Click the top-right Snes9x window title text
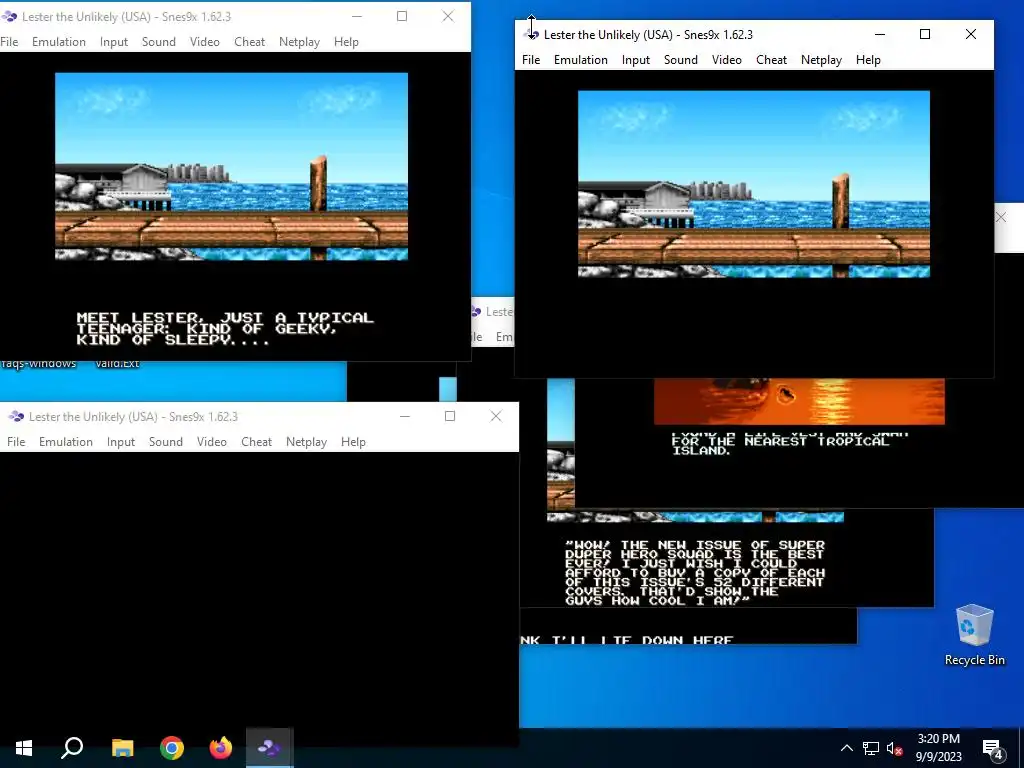The image size is (1024, 768). point(648,35)
